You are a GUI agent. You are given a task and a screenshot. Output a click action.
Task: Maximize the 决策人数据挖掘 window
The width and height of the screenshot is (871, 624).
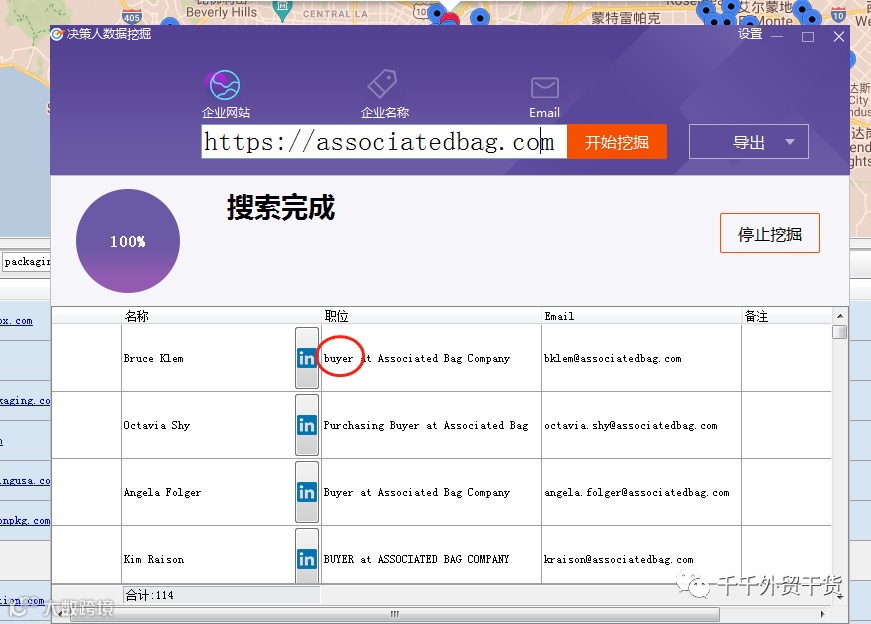click(808, 37)
